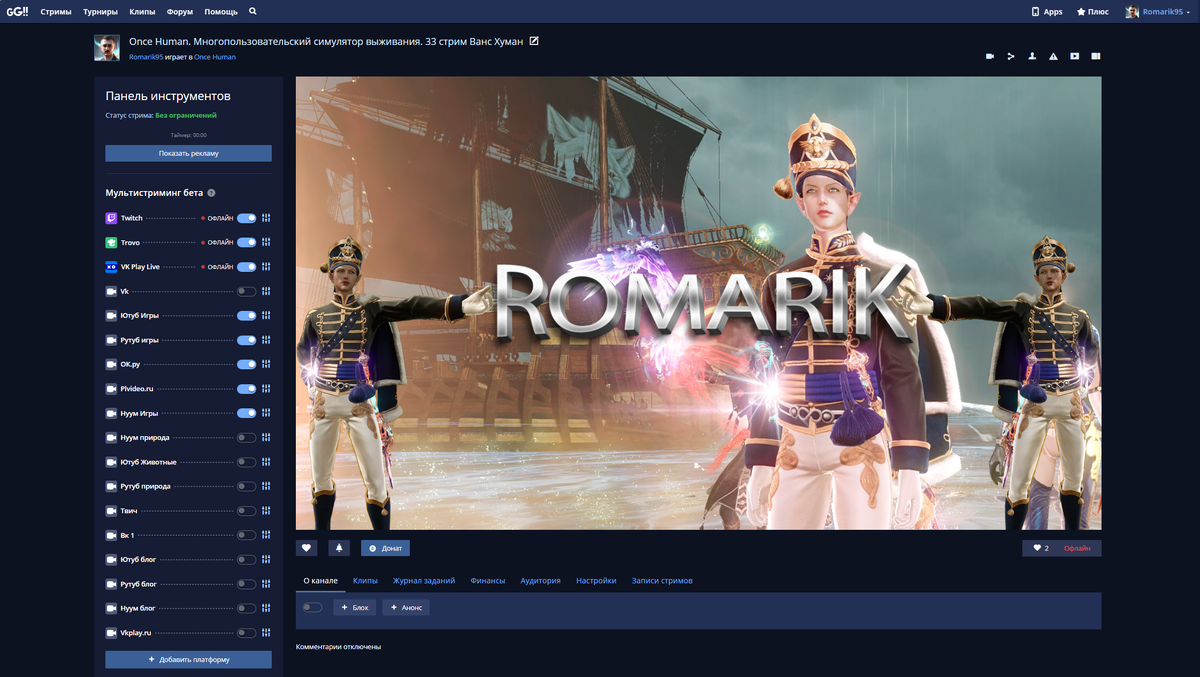Viewport: 1200px width, 677px height.
Task: Open settings sliders icon for OK.ру row
Action: 266,364
